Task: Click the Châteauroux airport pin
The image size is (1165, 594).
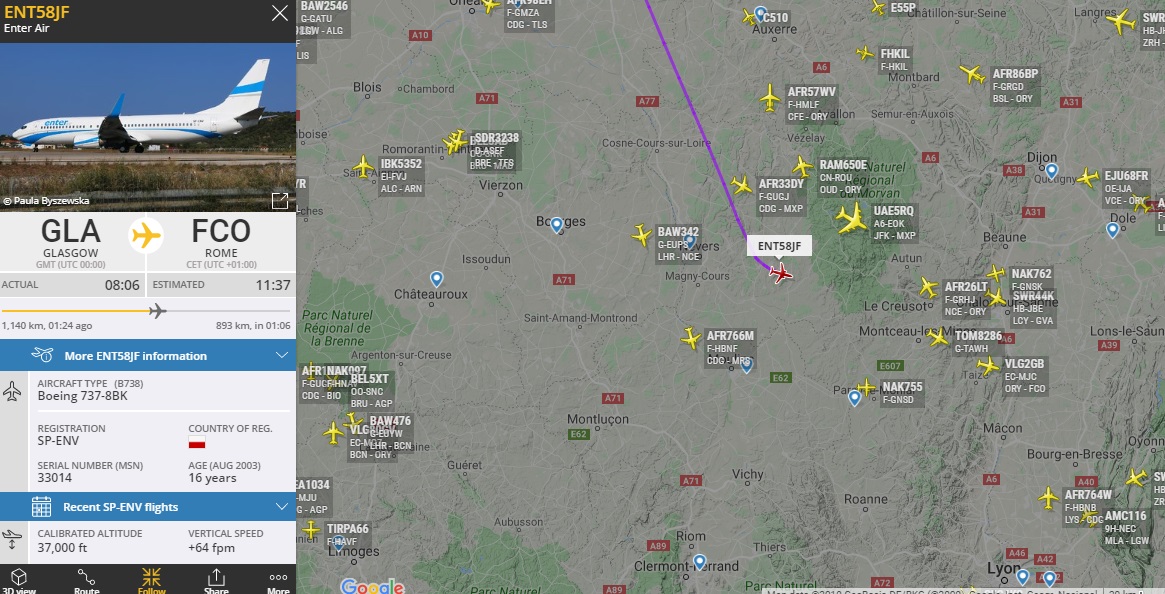Action: (436, 279)
